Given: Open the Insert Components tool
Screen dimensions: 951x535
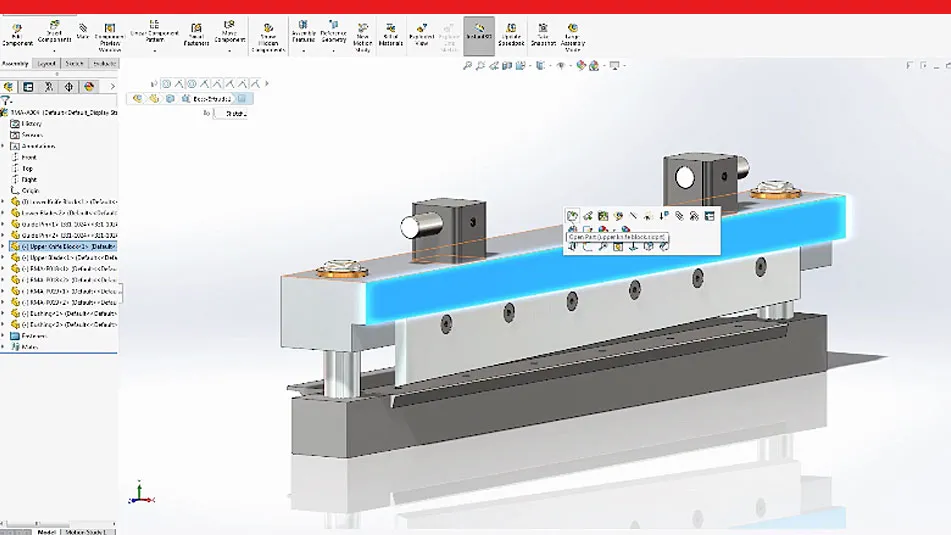Looking at the screenshot, I should [x=55, y=32].
